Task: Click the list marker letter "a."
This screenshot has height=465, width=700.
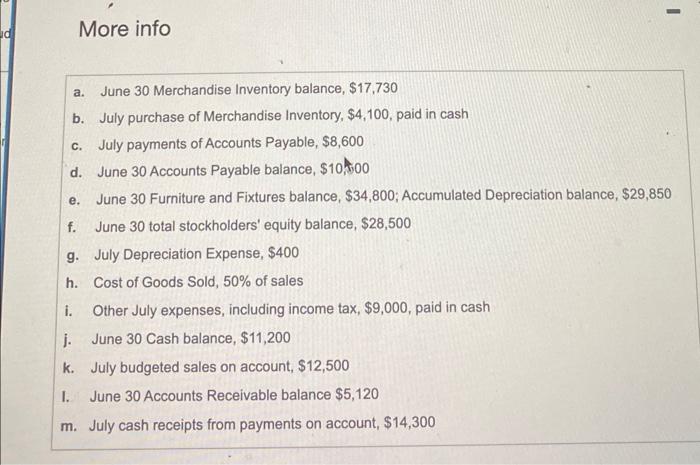Action: [x=78, y=89]
